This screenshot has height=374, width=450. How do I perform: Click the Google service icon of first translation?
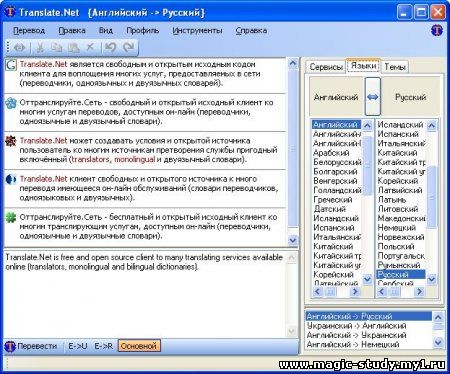point(11,65)
